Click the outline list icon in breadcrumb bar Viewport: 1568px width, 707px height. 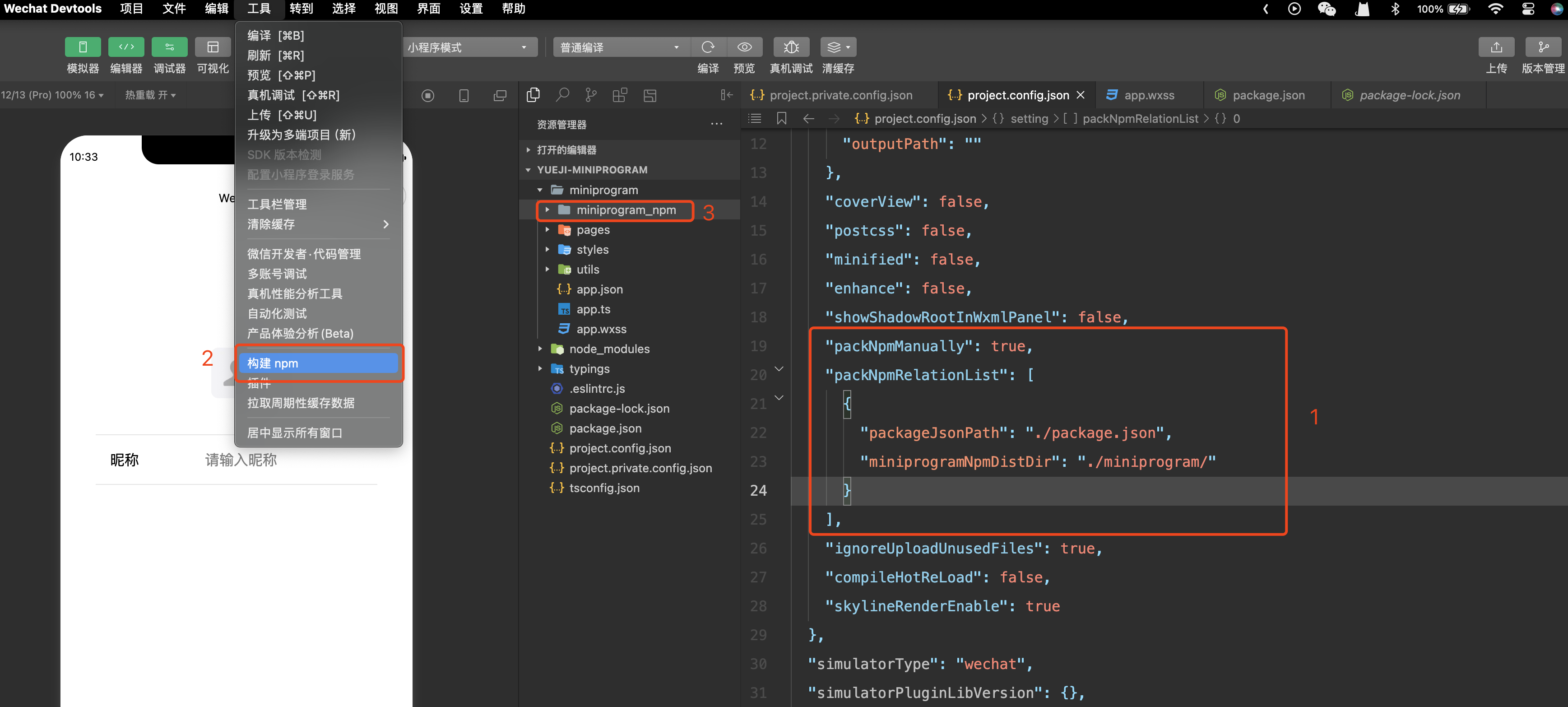pyautogui.click(x=755, y=119)
